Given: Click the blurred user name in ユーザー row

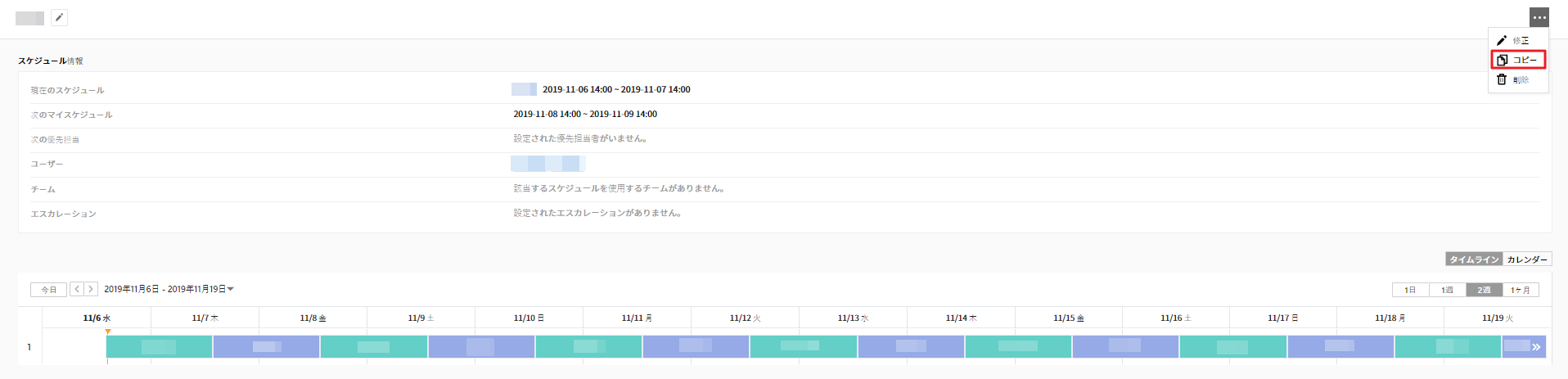Looking at the screenshot, I should pyautogui.click(x=547, y=164).
